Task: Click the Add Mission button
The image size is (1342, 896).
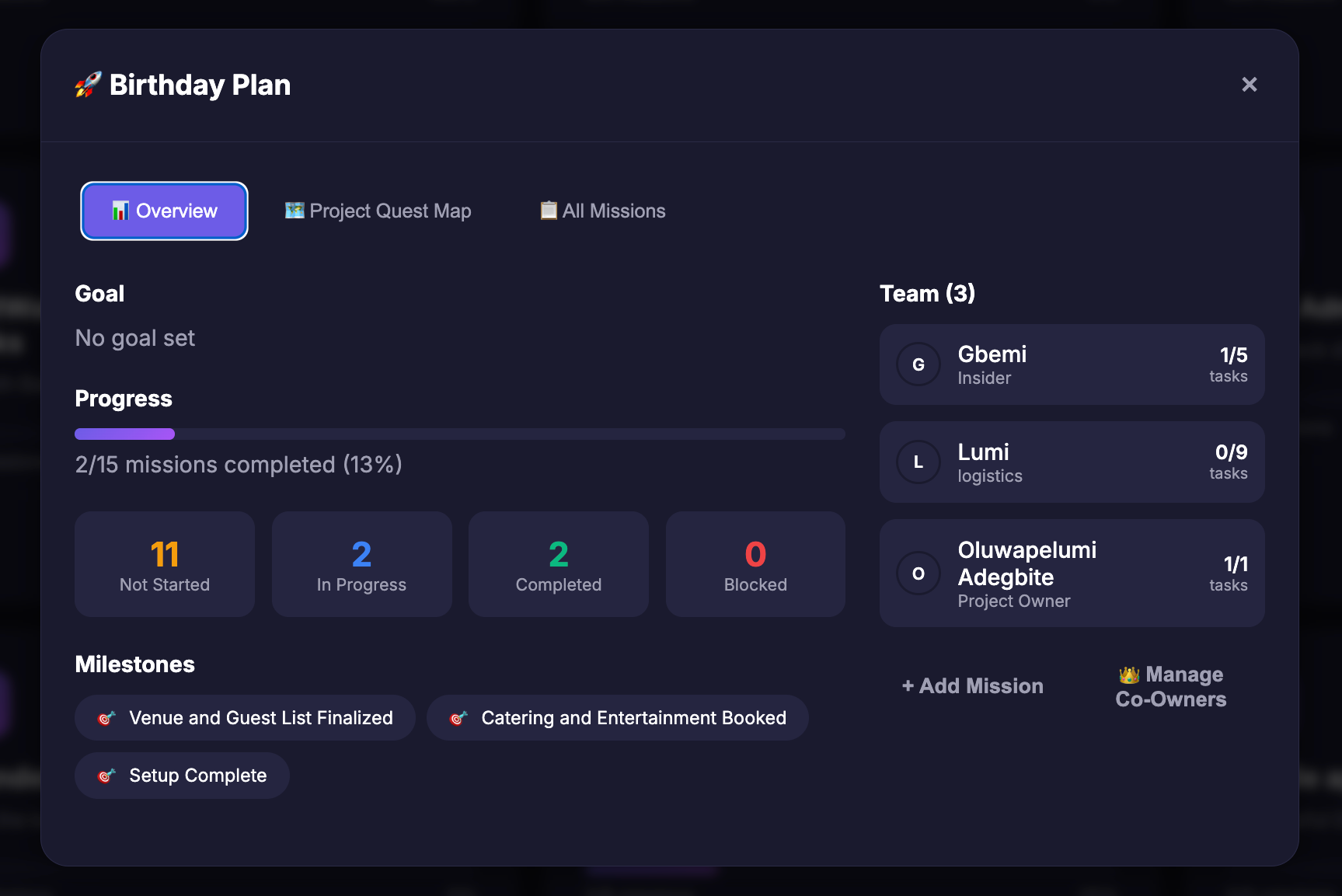Action: point(972,685)
